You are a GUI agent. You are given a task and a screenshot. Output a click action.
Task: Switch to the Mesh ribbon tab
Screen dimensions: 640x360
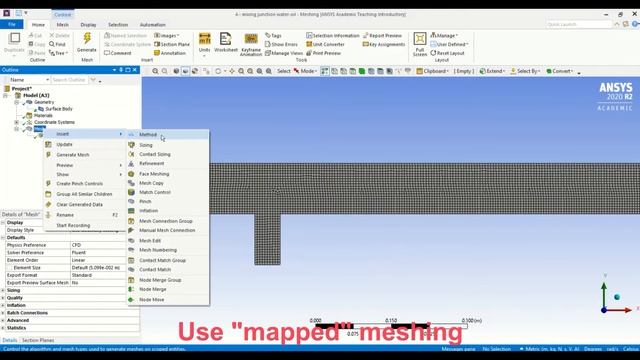click(x=62, y=24)
